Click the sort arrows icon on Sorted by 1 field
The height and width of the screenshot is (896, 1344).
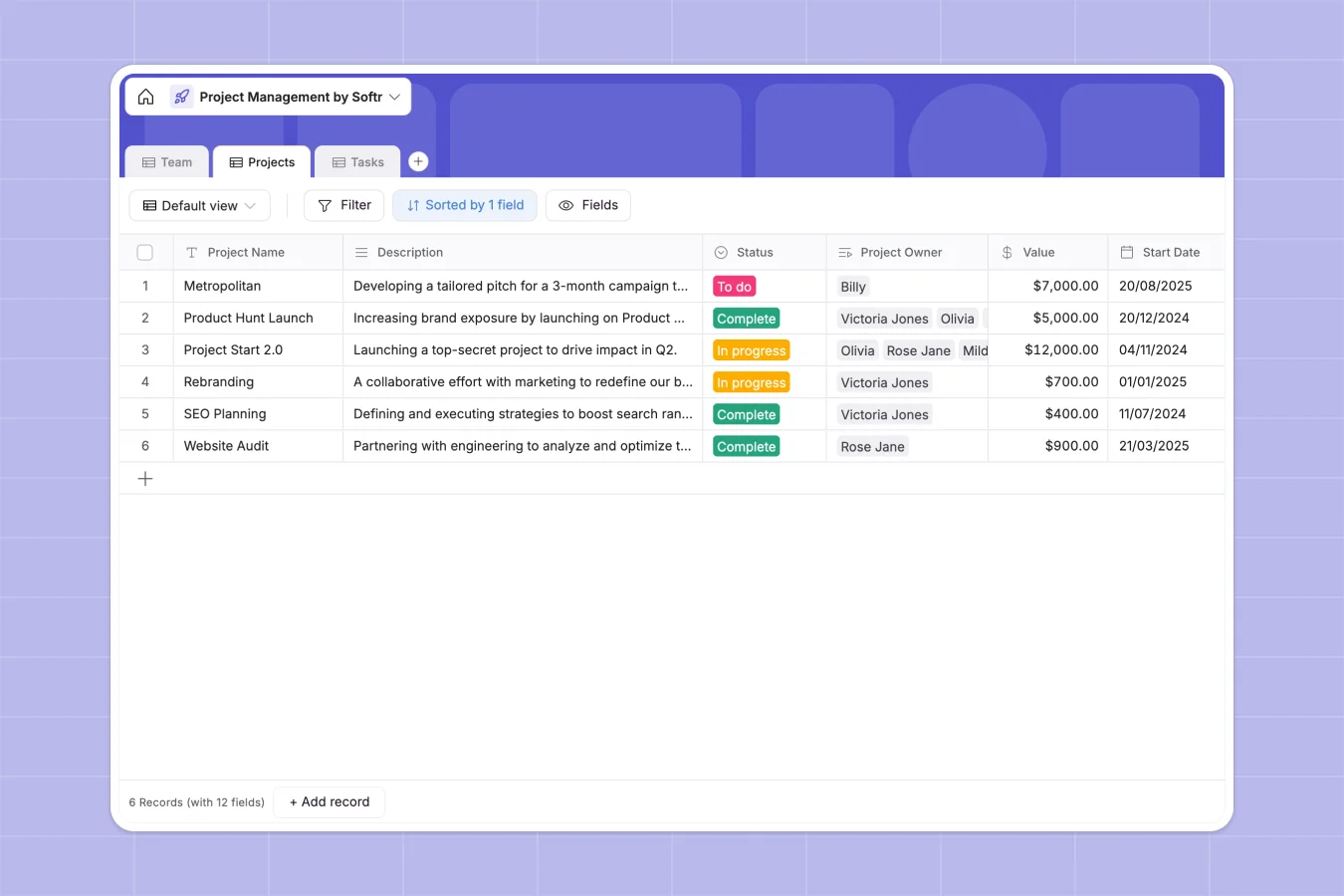coord(412,205)
